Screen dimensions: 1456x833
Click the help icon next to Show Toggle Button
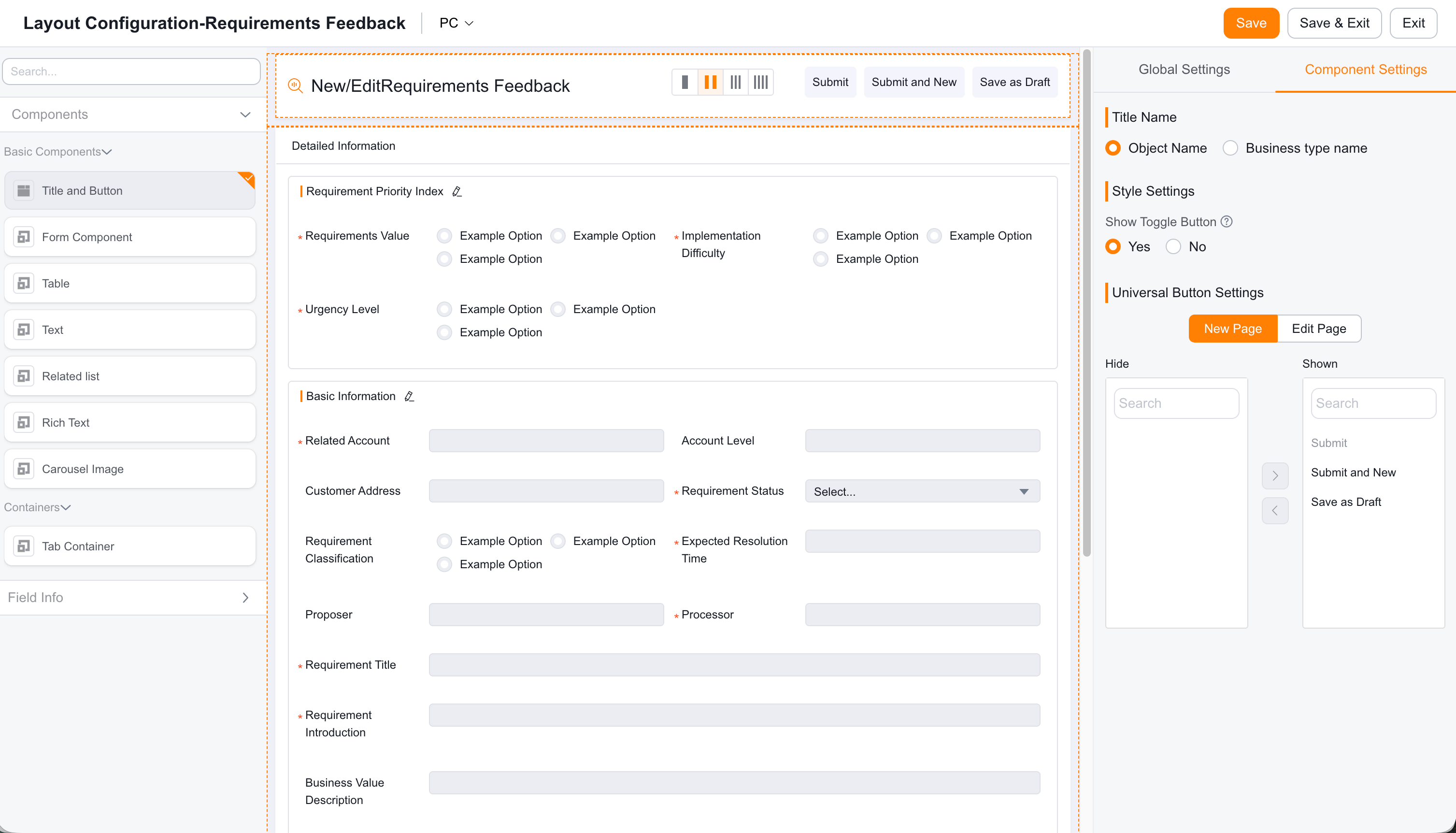(x=1227, y=221)
